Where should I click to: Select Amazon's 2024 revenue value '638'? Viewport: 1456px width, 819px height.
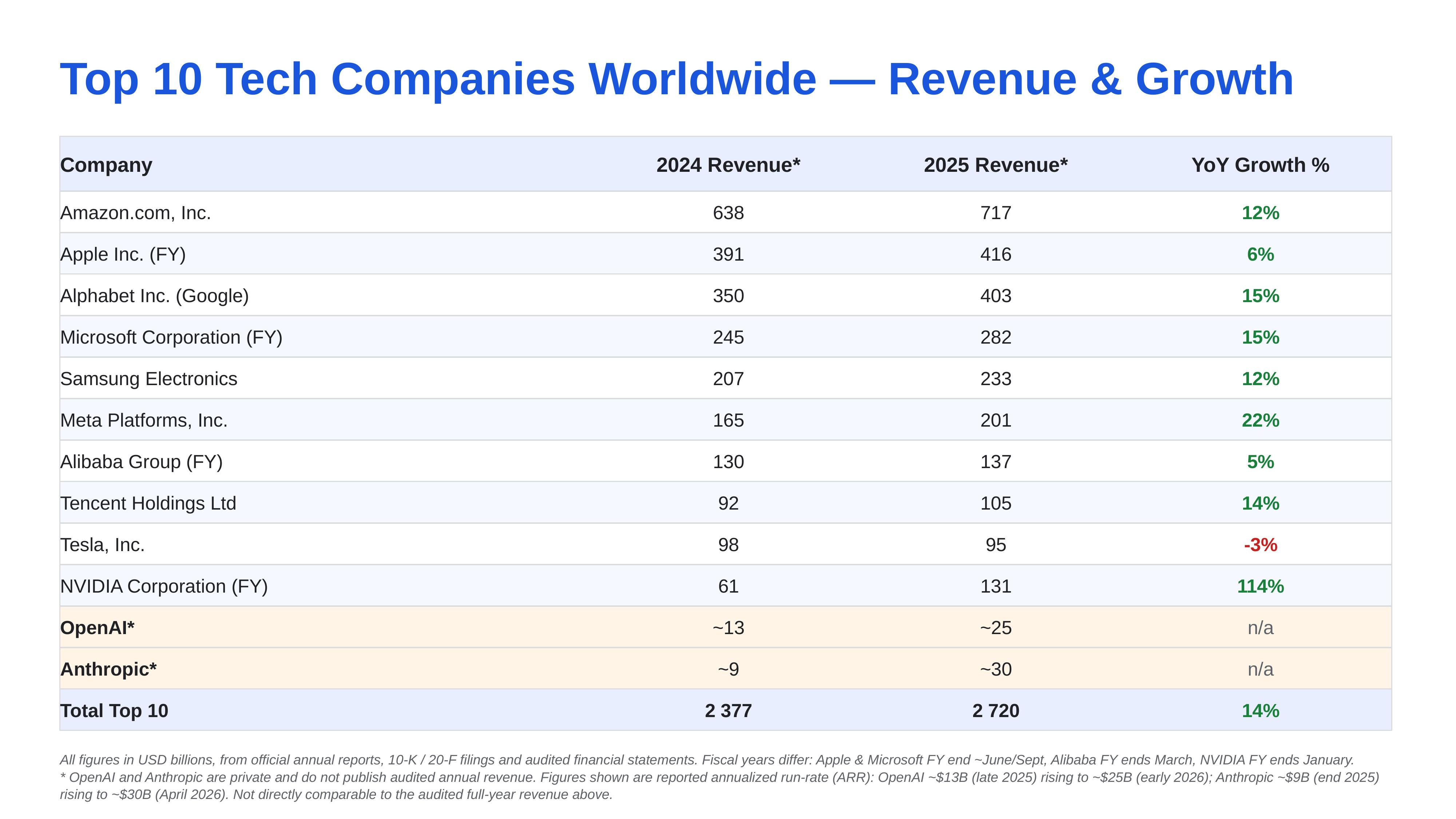[x=728, y=213]
